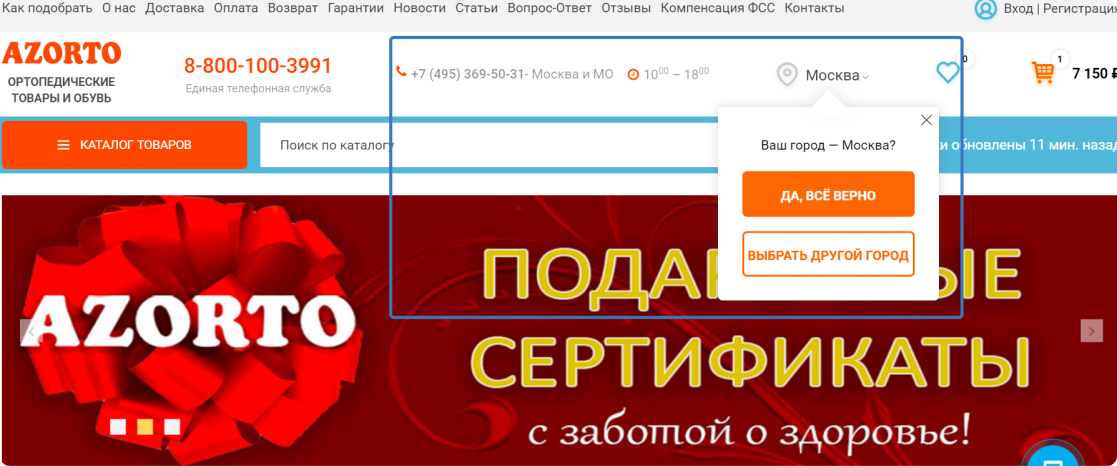The height and width of the screenshot is (466, 1117).
Task: Open the user account icon
Action: point(986,9)
